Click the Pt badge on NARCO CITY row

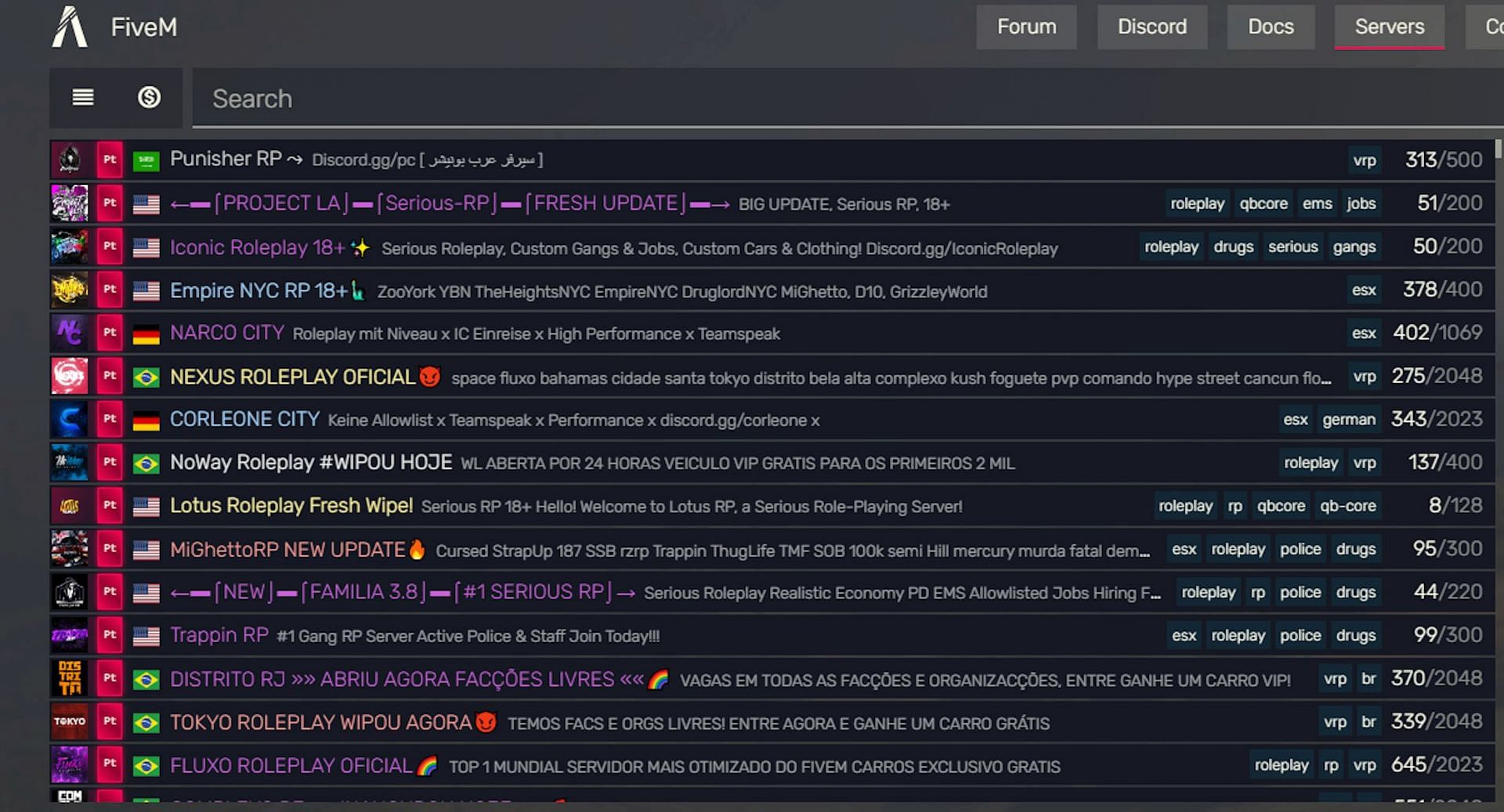tap(110, 332)
